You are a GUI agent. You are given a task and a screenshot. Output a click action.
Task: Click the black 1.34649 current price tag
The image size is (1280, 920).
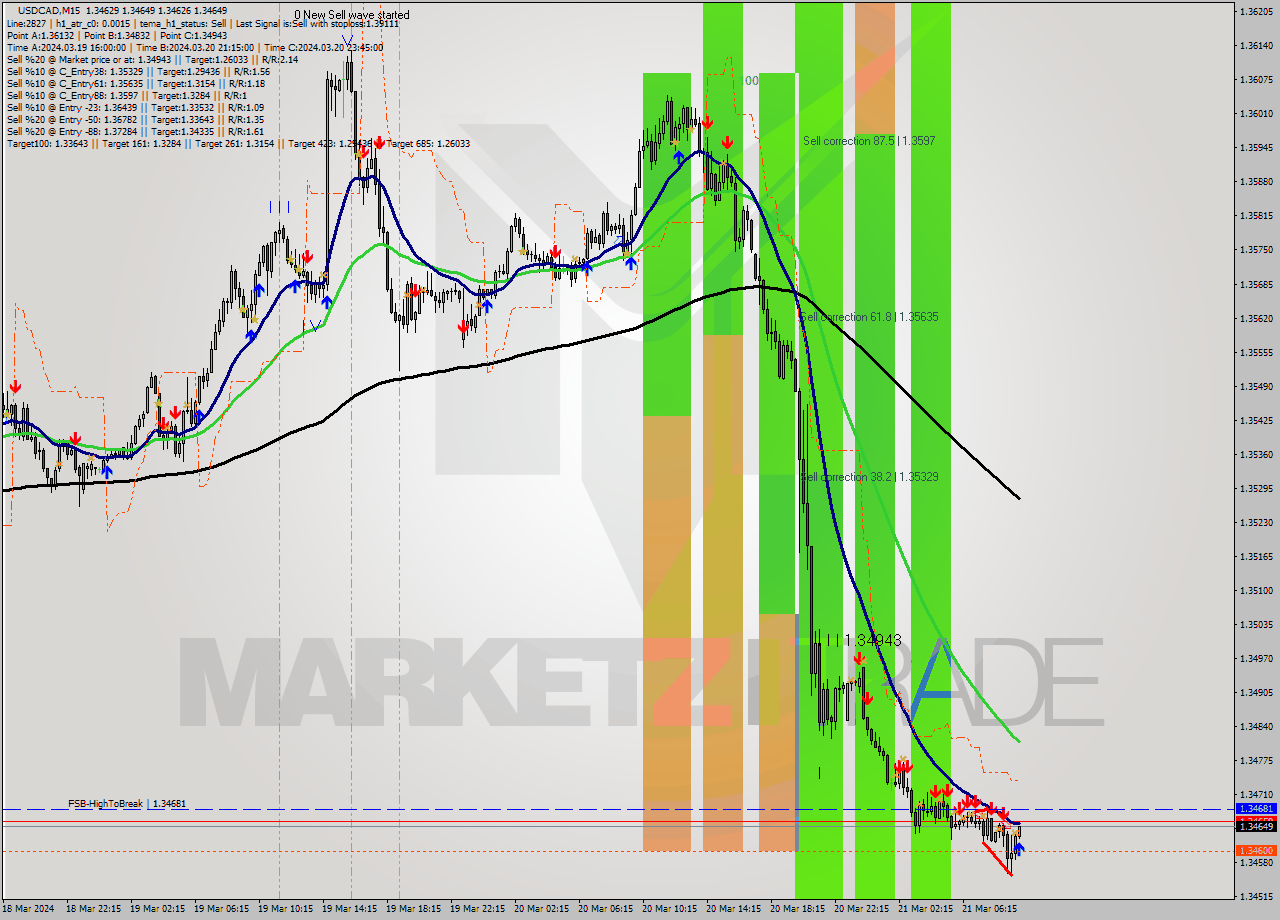coord(1256,826)
